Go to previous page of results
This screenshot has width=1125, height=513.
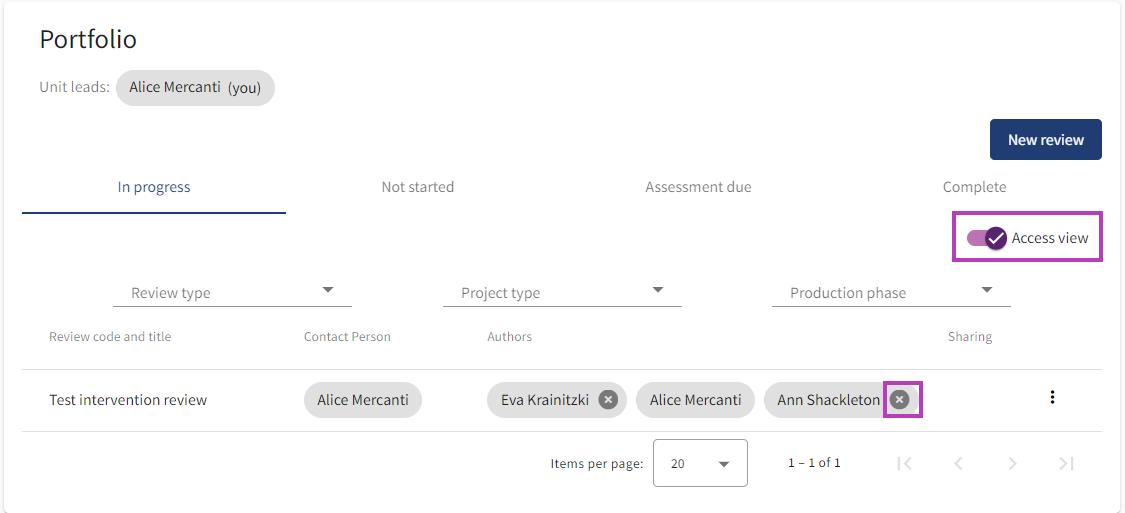point(959,463)
